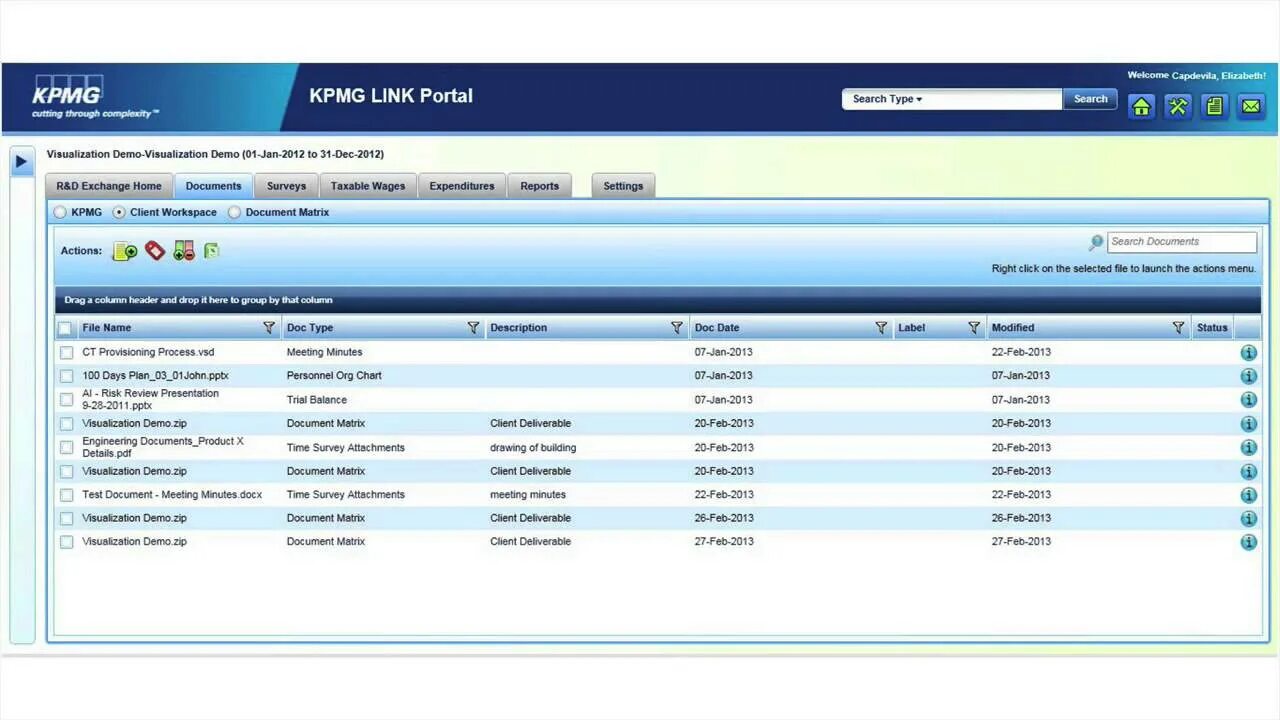
Task: Click the green document icon in header
Action: click(x=1214, y=106)
